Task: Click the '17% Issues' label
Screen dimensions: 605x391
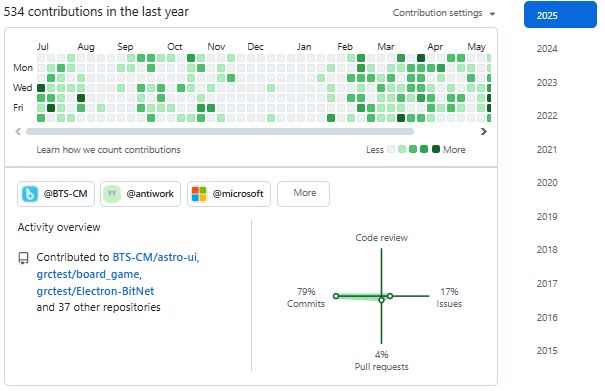Action: pyautogui.click(x=449, y=298)
